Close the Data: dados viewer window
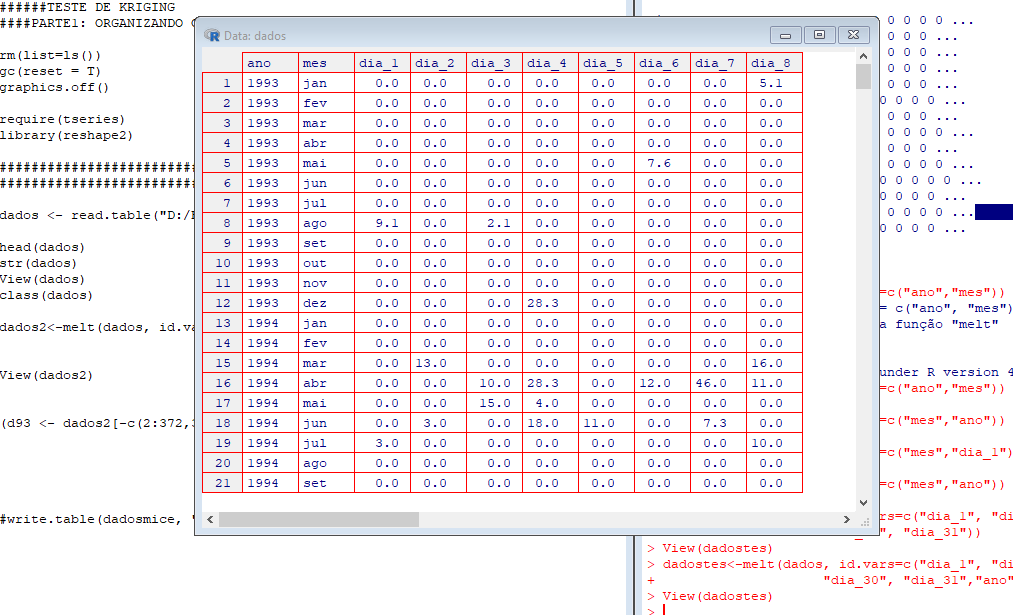 pos(853,35)
